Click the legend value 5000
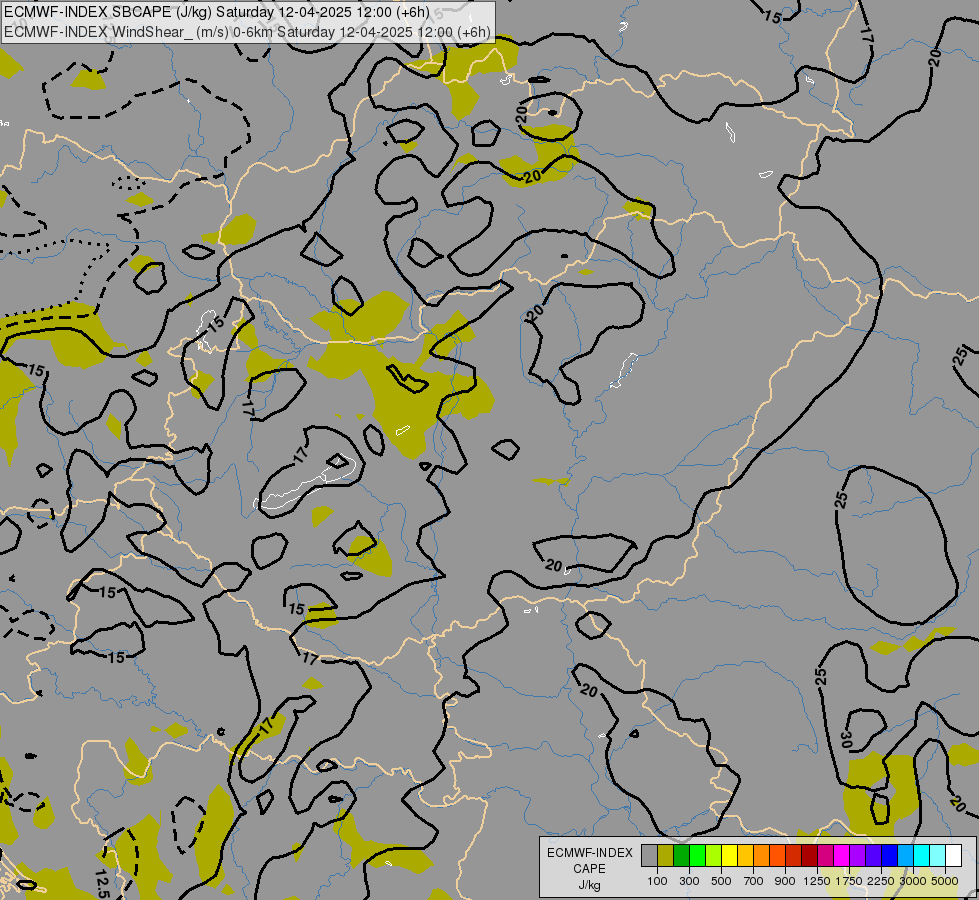 tap(945, 881)
